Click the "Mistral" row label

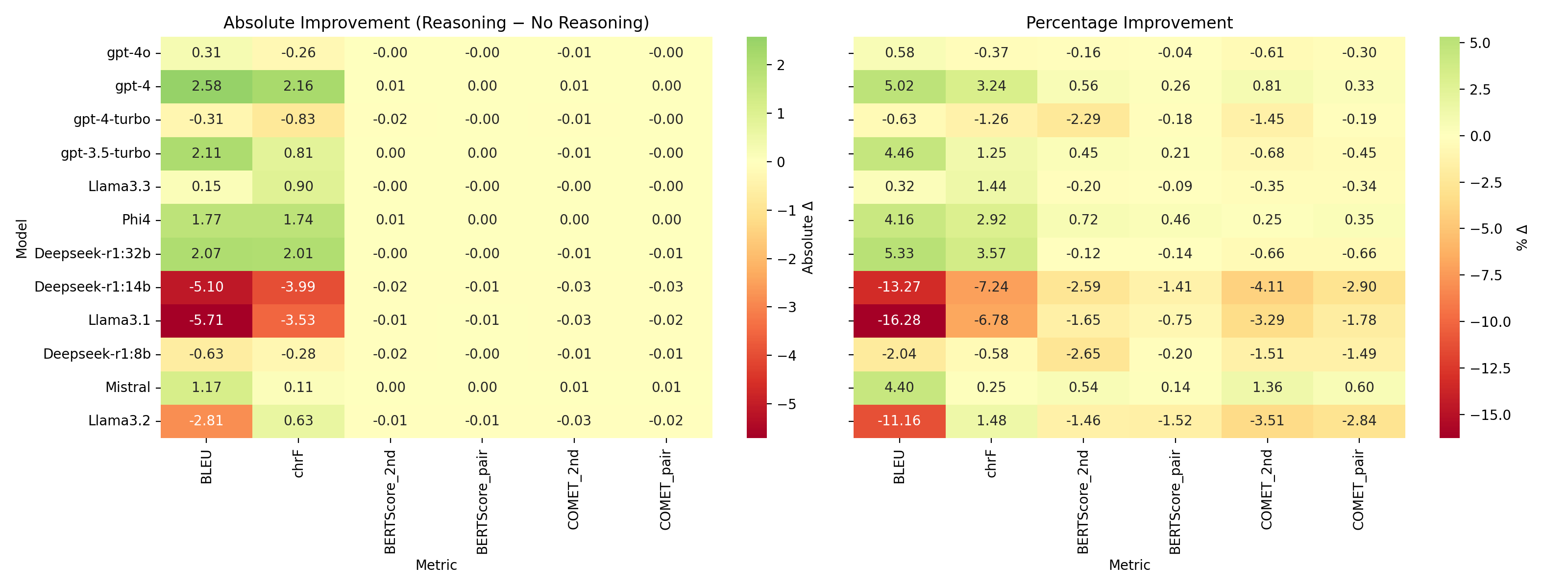tap(127, 387)
